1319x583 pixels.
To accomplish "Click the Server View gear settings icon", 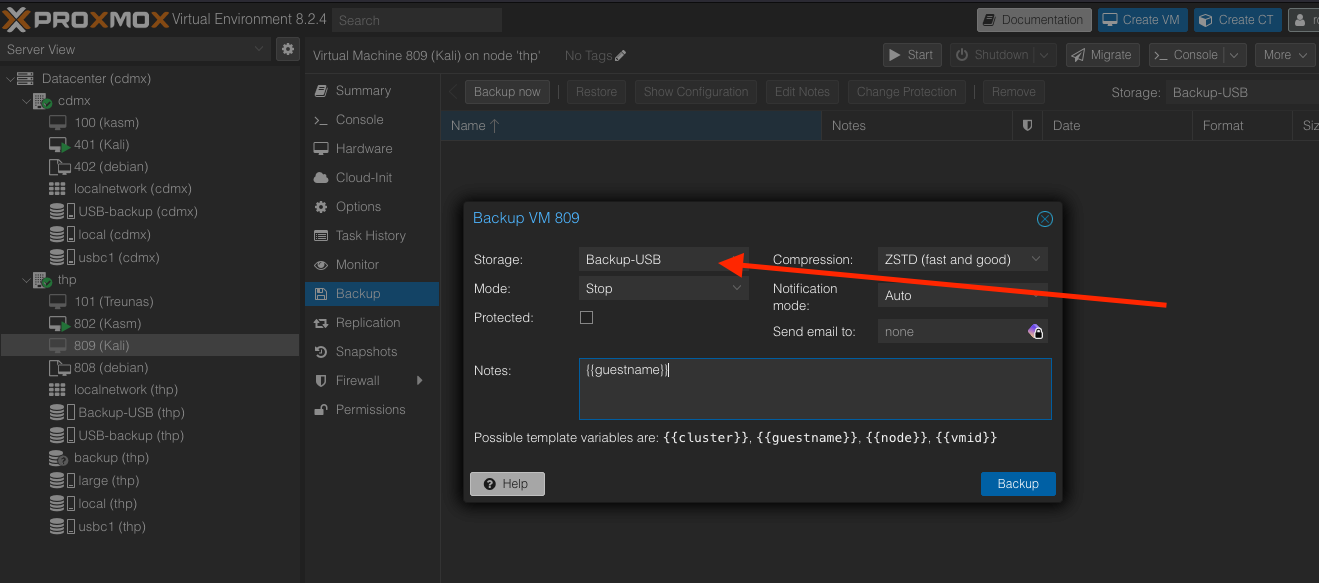I will pyautogui.click(x=288, y=49).
